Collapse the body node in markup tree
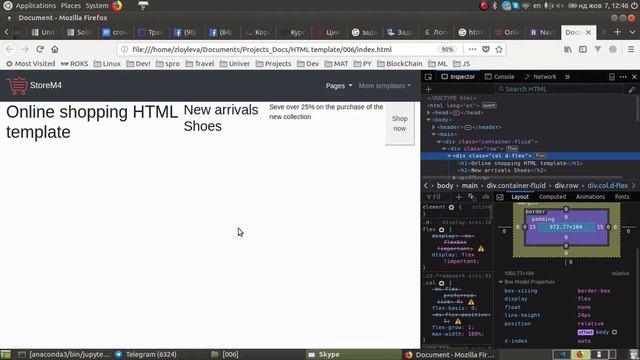The height and width of the screenshot is (360, 640). (429, 120)
